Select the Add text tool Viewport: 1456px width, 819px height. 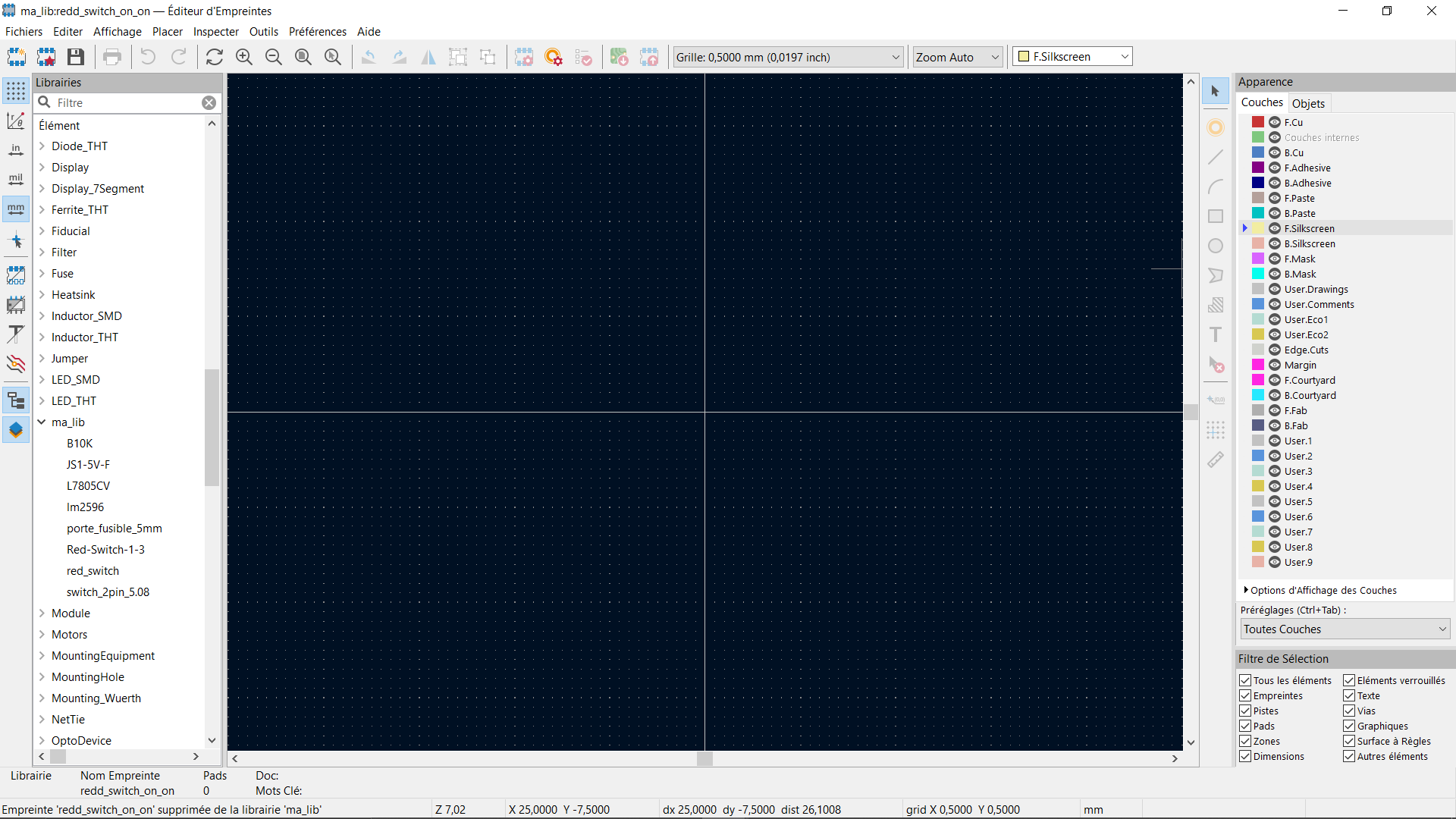1216,334
